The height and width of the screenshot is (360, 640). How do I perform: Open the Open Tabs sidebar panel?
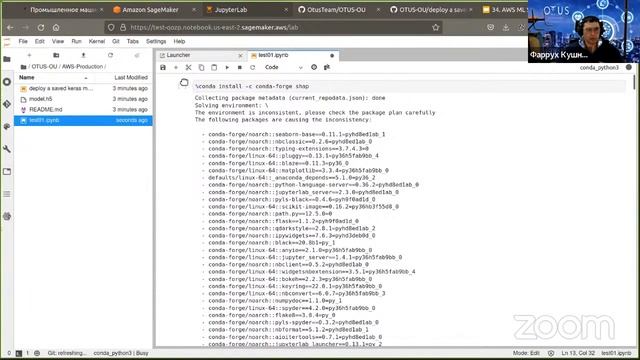[x=7, y=172]
